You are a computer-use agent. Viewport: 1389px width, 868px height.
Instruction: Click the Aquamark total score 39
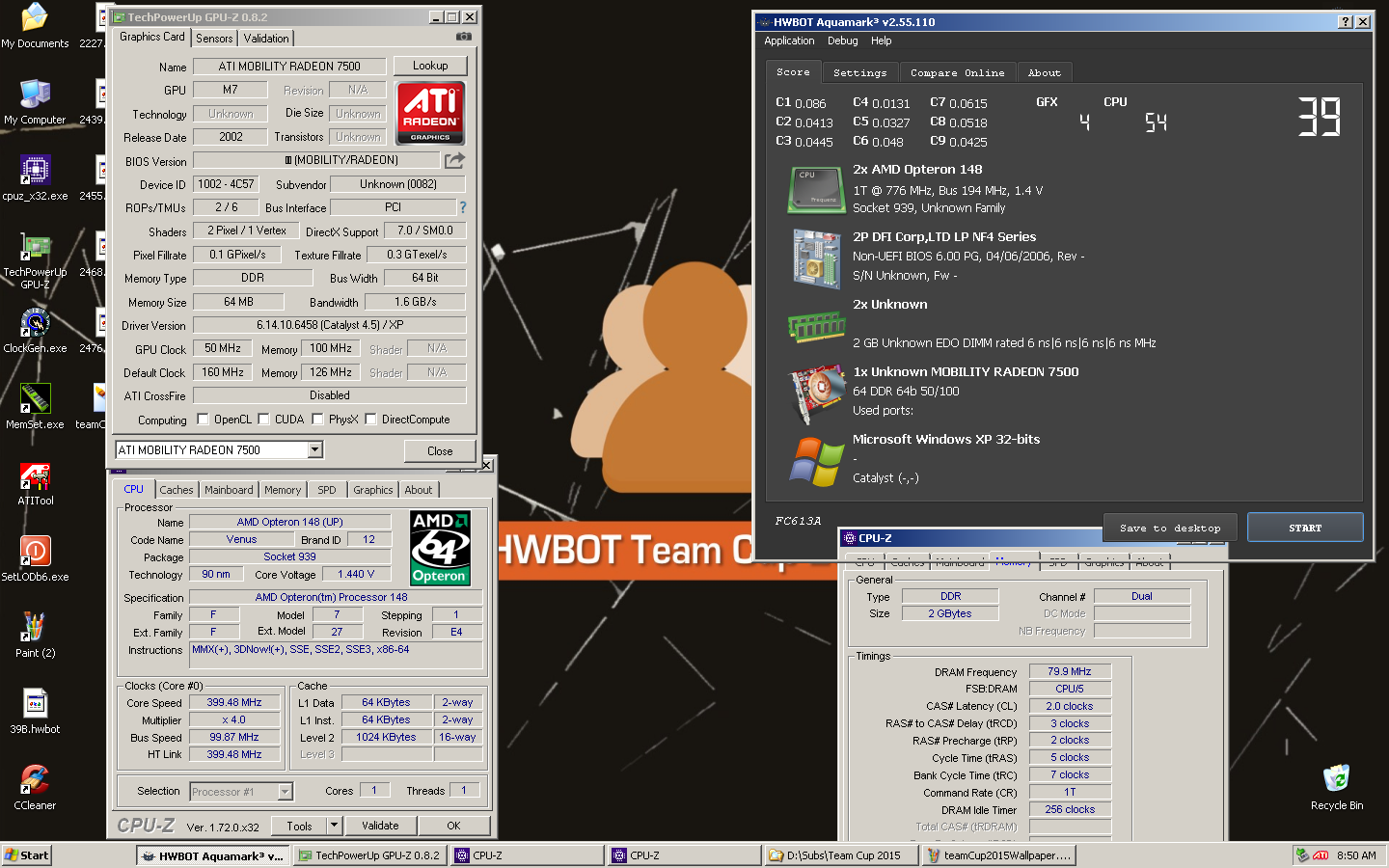tap(1320, 117)
